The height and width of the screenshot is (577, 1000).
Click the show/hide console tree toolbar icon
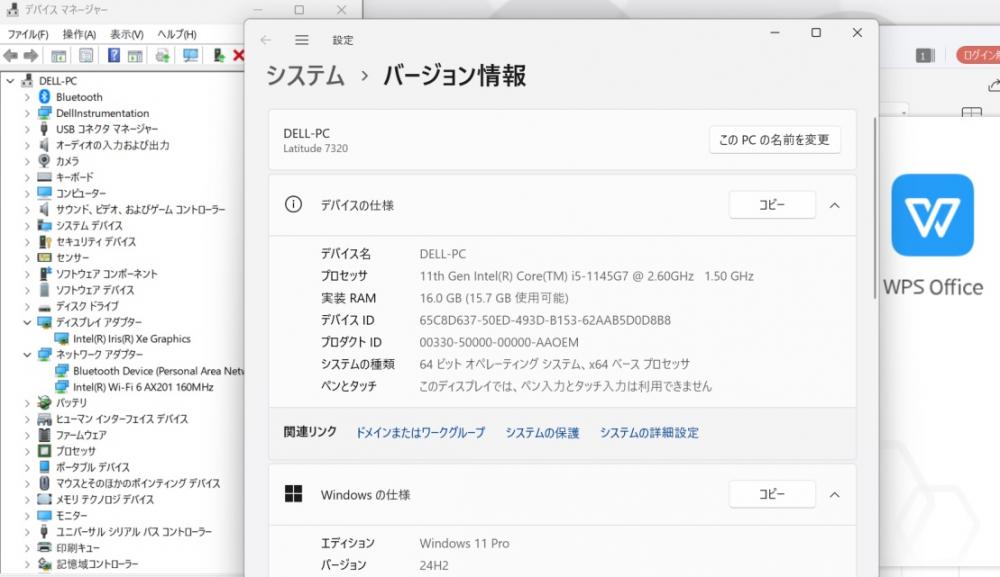(x=59, y=56)
